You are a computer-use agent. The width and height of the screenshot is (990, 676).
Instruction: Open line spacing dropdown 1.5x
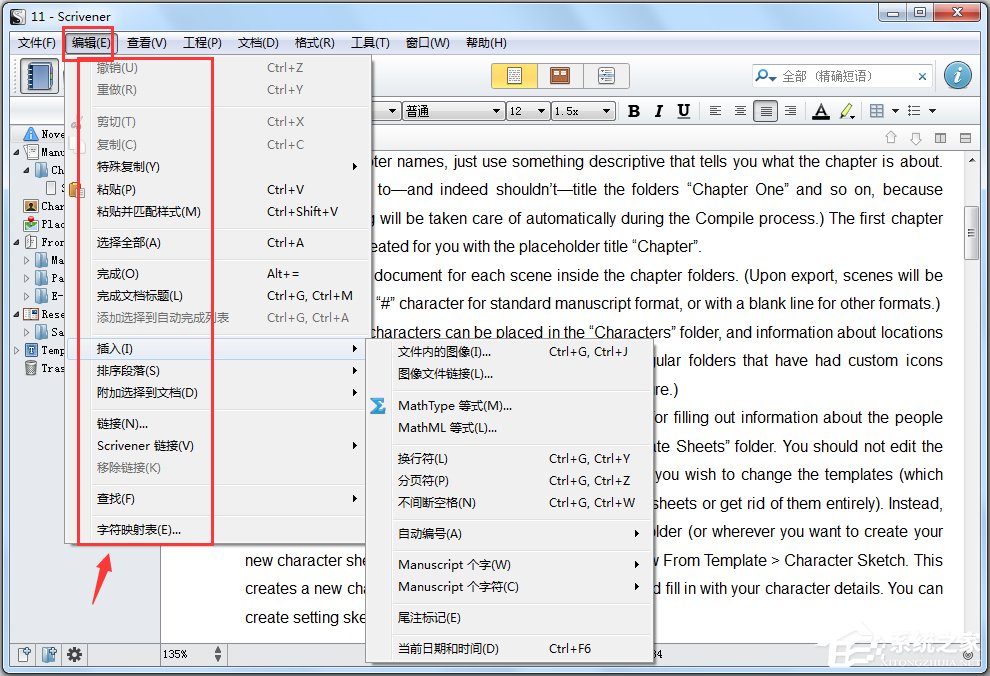583,111
